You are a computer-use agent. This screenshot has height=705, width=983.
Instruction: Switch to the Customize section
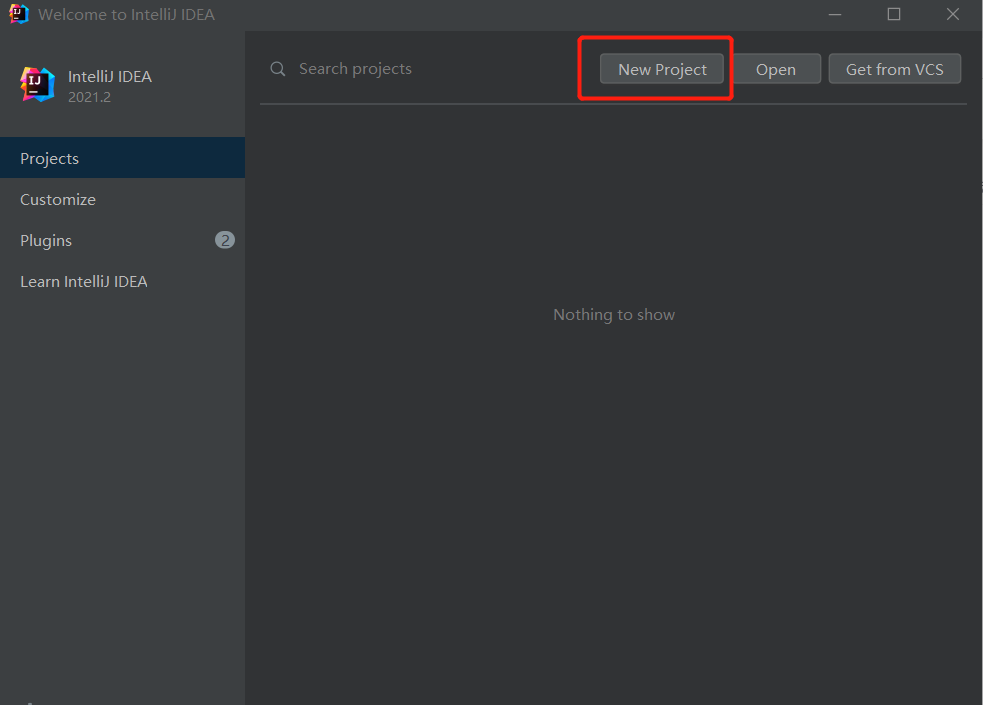(58, 200)
